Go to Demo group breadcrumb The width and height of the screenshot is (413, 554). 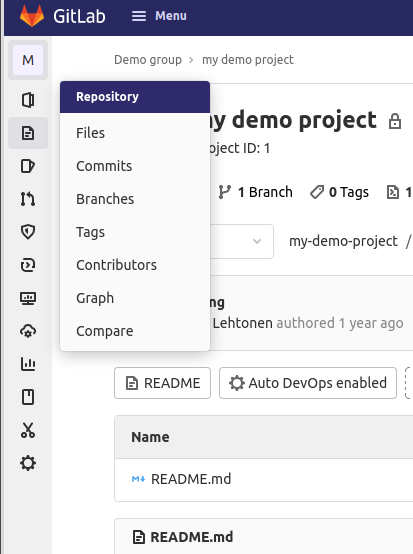click(x=148, y=60)
